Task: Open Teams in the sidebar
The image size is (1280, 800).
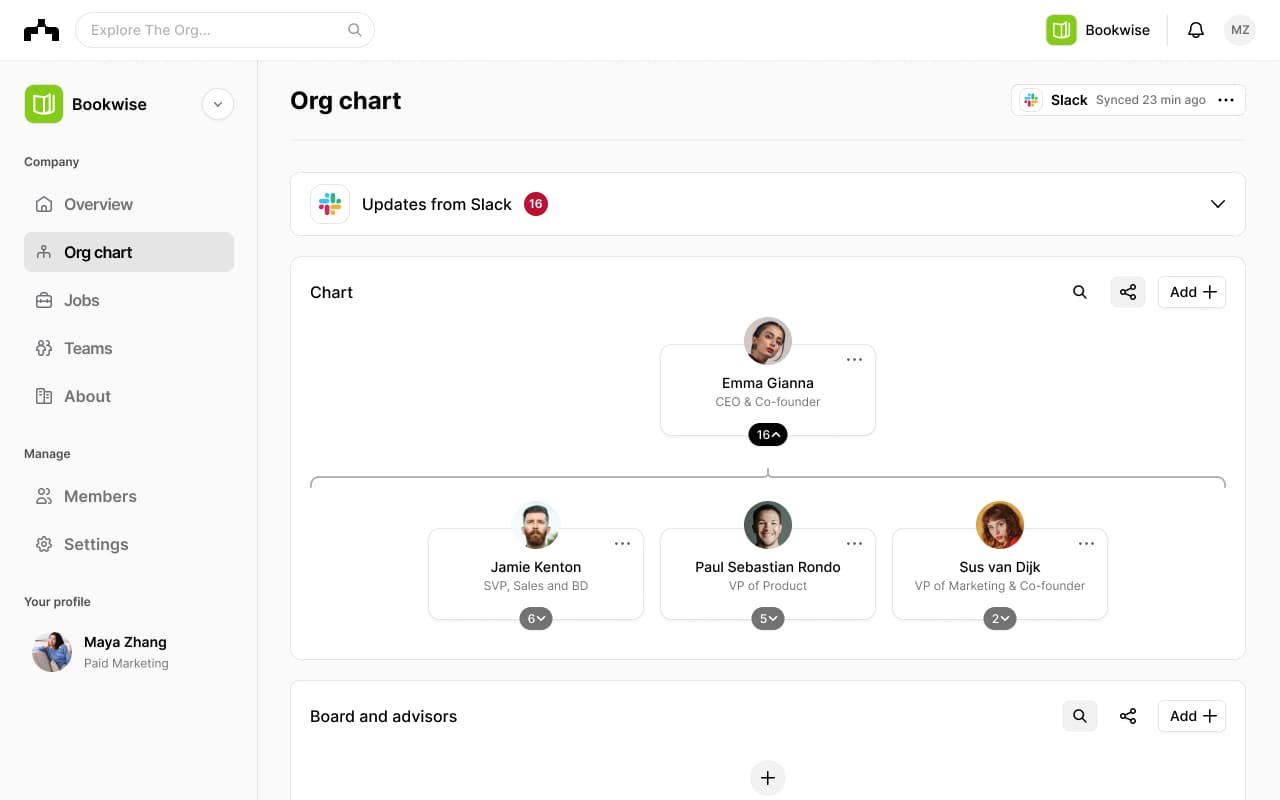Action: (x=88, y=348)
